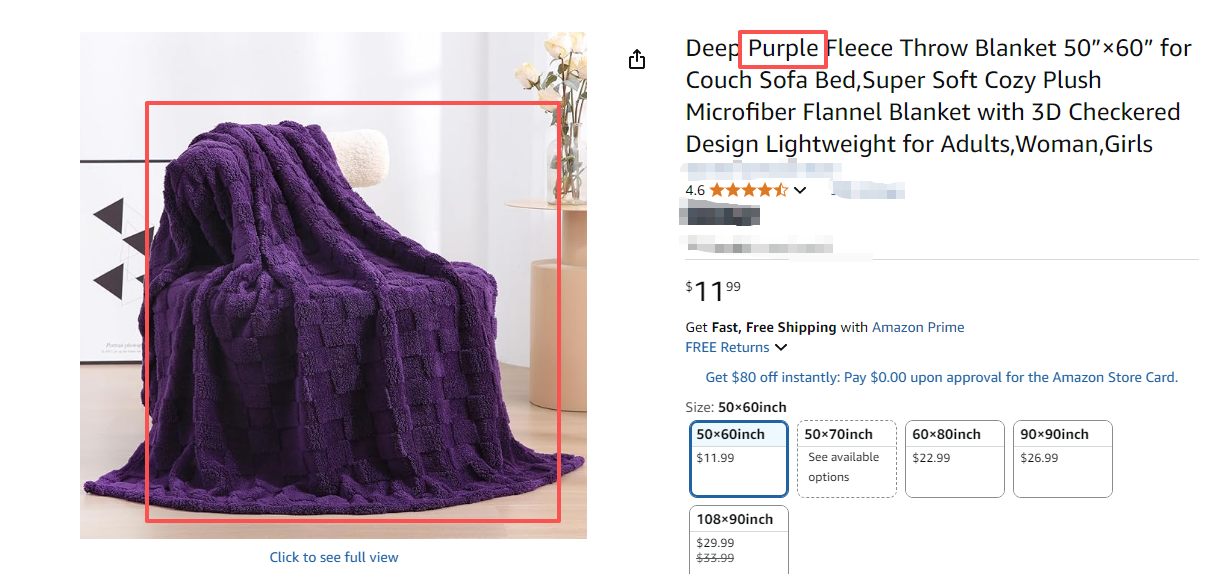
Task: Click the orange star rating icons
Action: 748,190
